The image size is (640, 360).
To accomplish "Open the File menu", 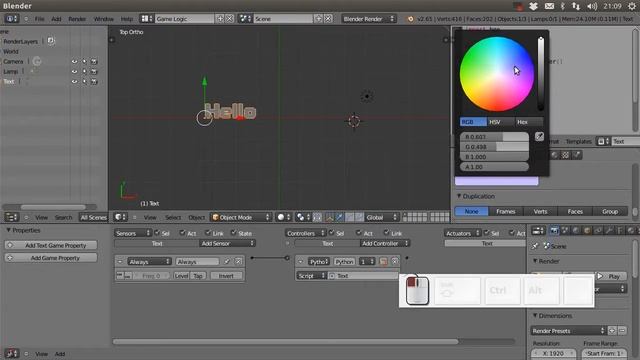I will click(39, 19).
